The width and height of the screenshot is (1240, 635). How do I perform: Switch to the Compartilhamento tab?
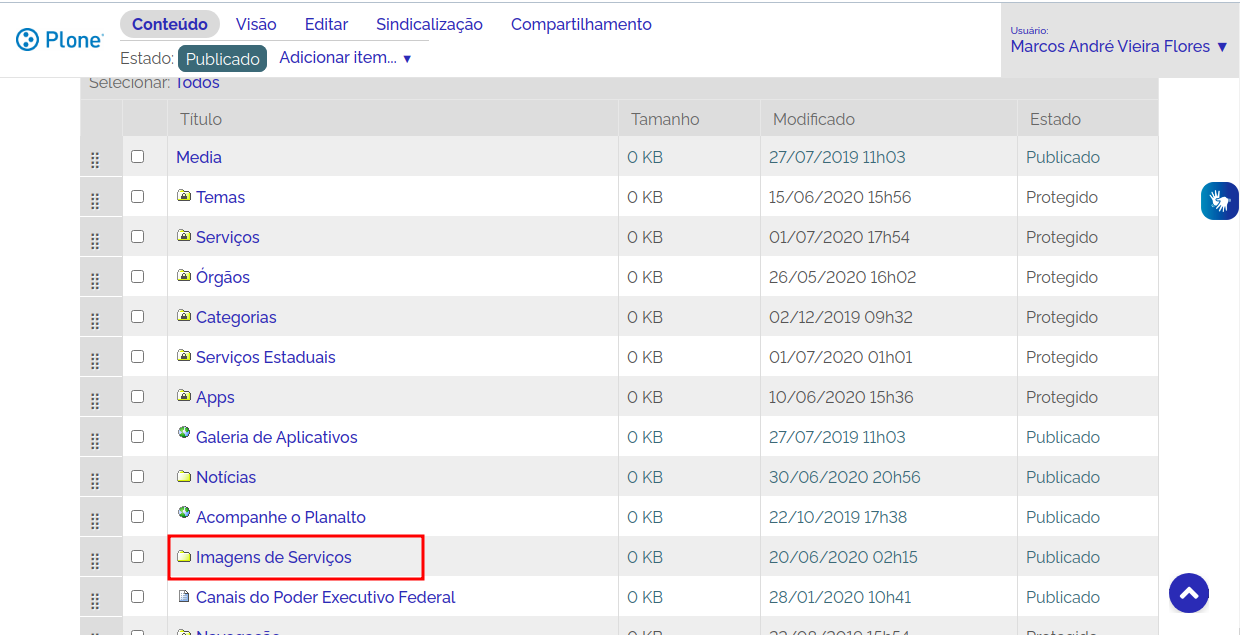tap(581, 24)
